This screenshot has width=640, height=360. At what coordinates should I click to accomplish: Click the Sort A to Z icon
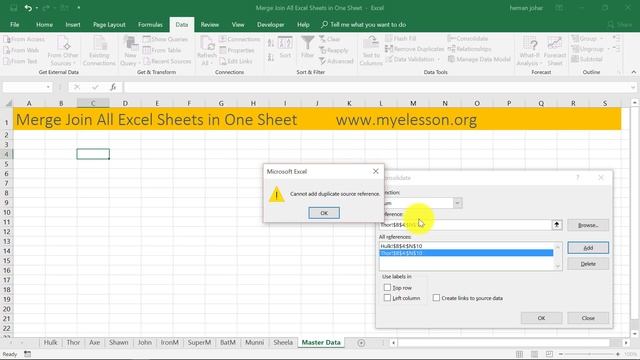coord(271,43)
